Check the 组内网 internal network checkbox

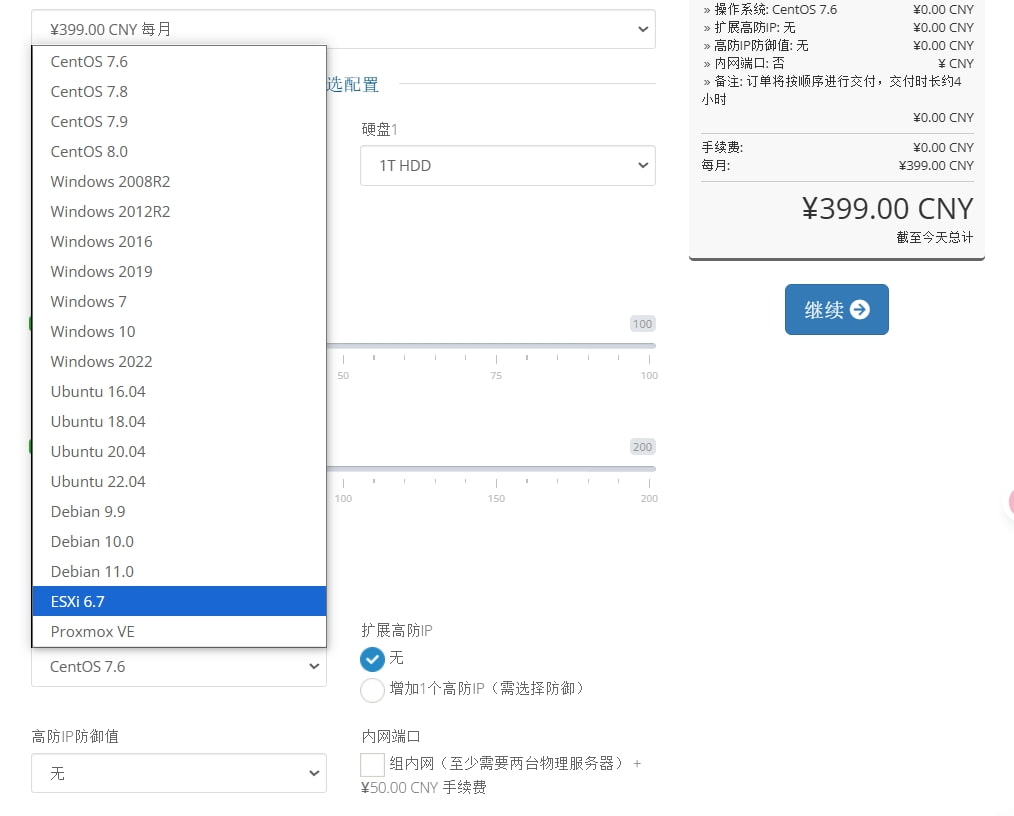(372, 764)
